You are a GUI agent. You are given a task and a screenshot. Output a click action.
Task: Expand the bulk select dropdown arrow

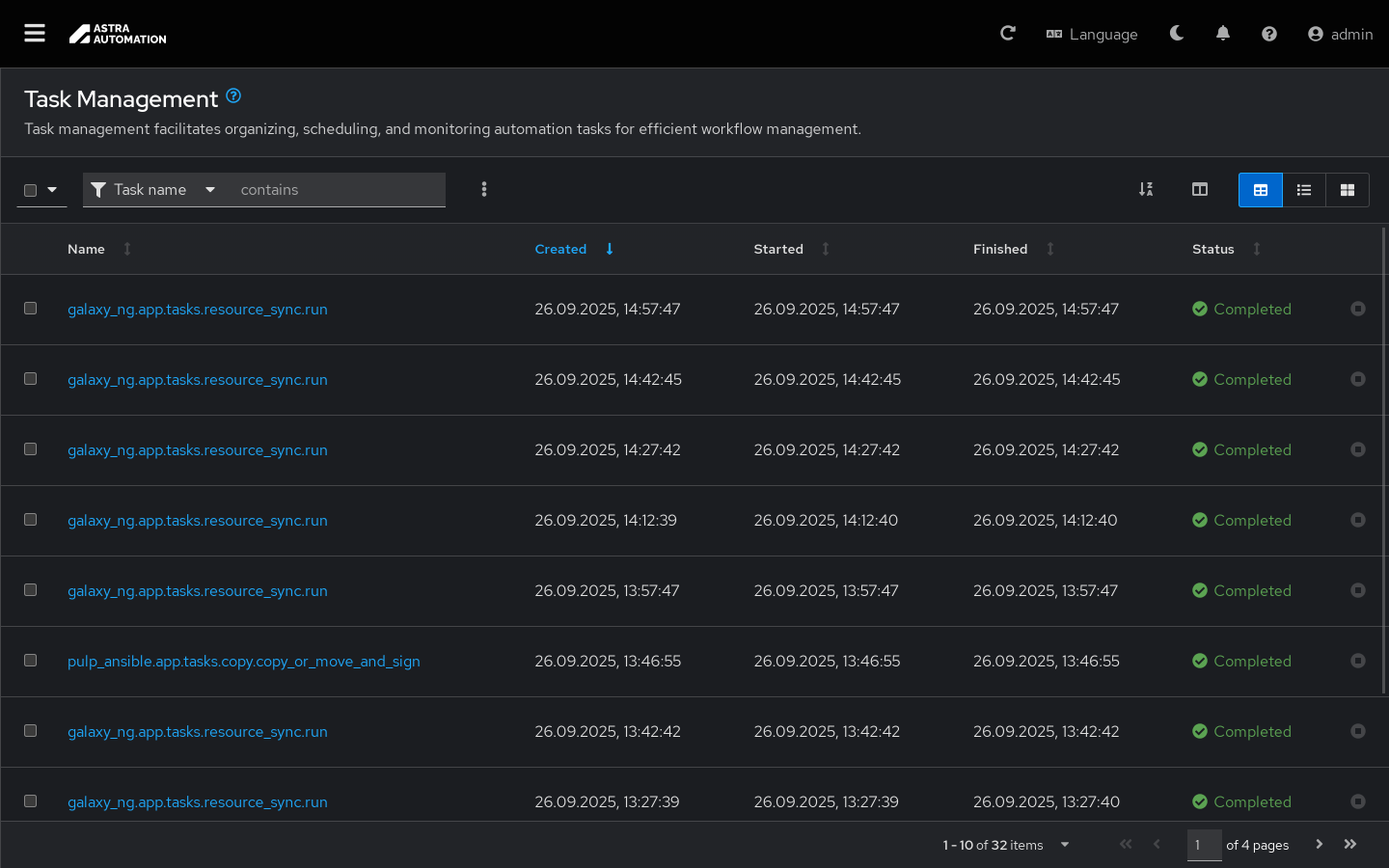(52, 190)
